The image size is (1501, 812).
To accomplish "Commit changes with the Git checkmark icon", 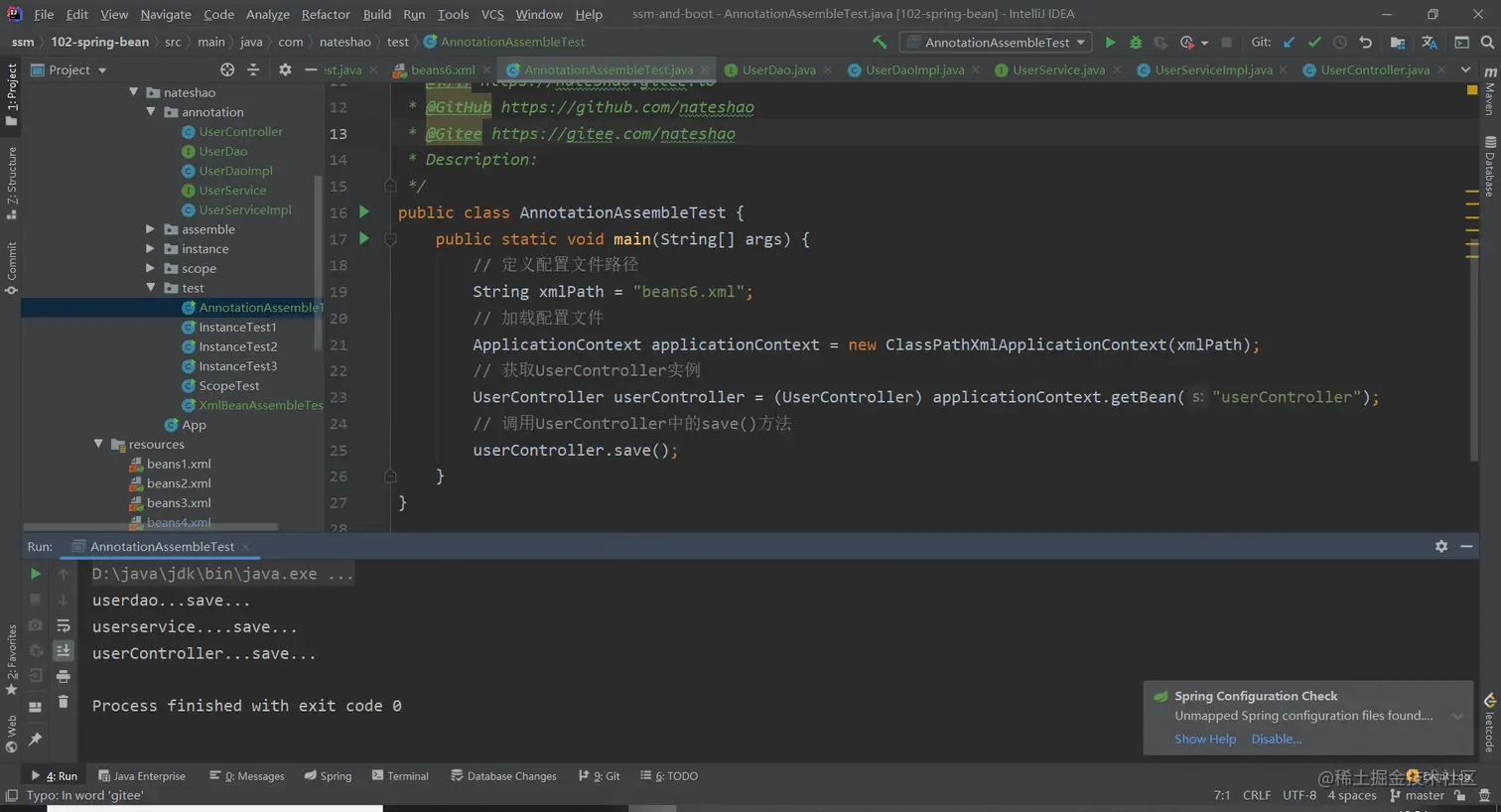I will coord(1314,42).
